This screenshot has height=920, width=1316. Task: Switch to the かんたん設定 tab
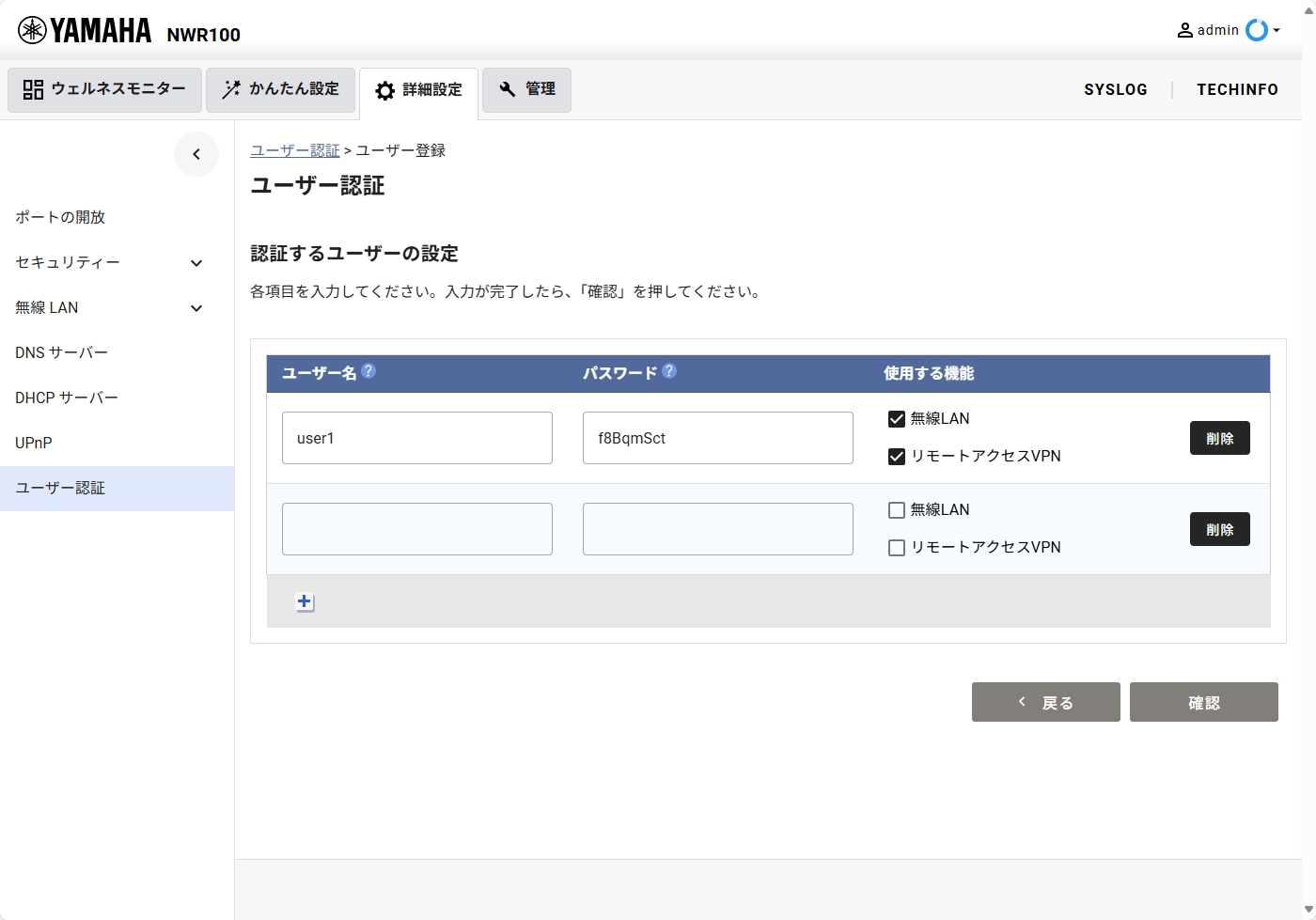coord(281,90)
